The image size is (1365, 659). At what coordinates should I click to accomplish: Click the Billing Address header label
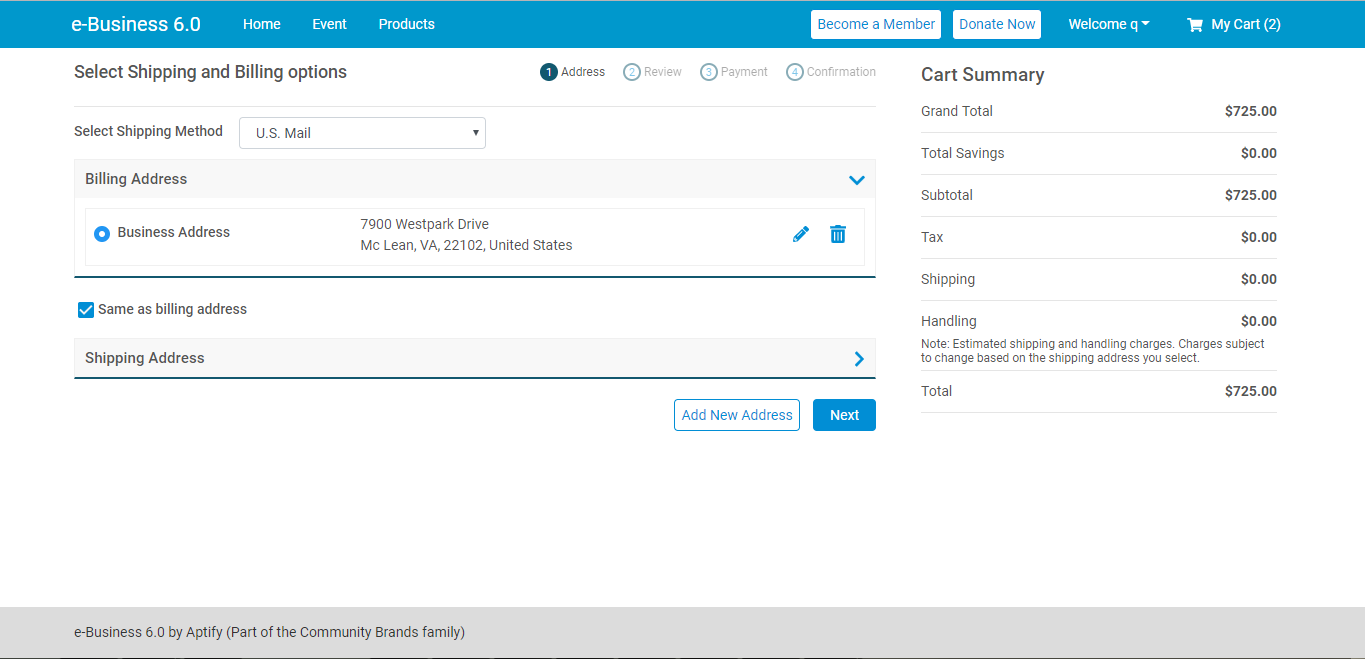[136, 179]
